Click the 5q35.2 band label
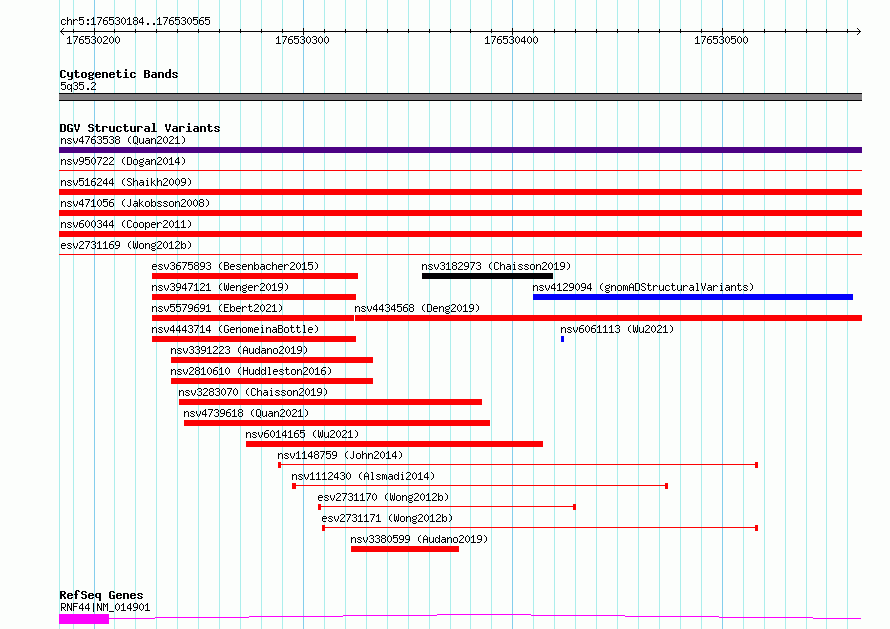The width and height of the screenshot is (890, 629). tap(78, 86)
